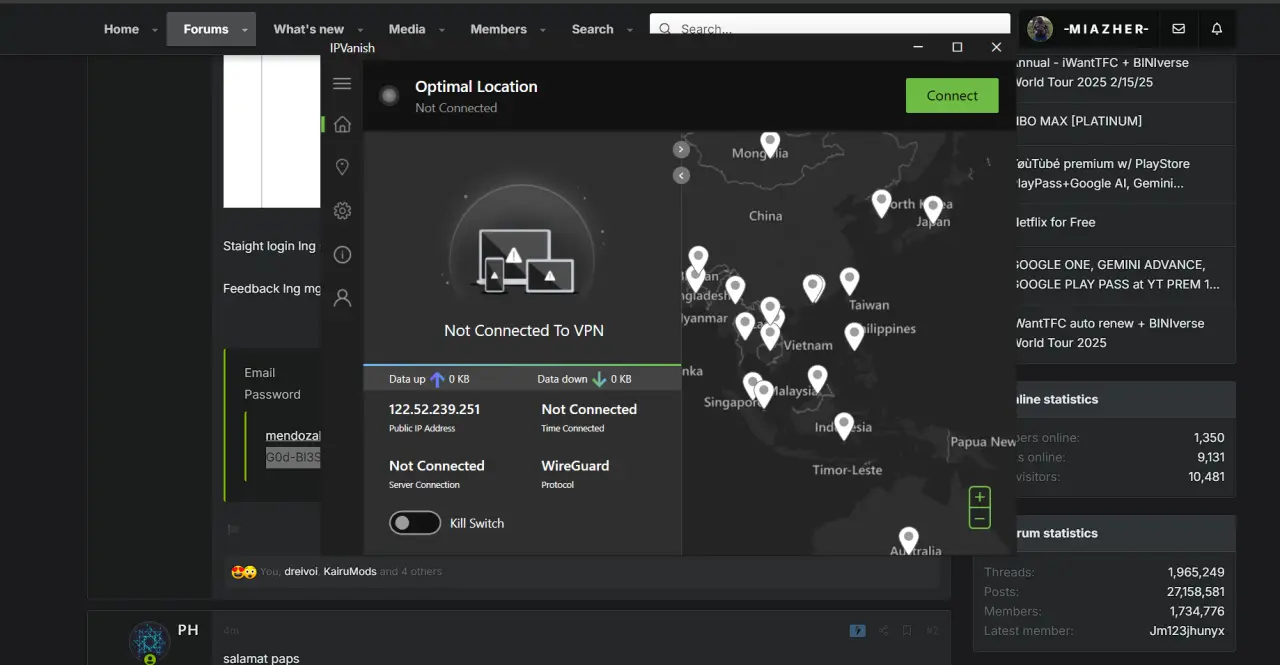Screen dimensions: 1280x665
Task: Select the Home icon in IPVanish sidebar
Action: pyautogui.click(x=342, y=125)
